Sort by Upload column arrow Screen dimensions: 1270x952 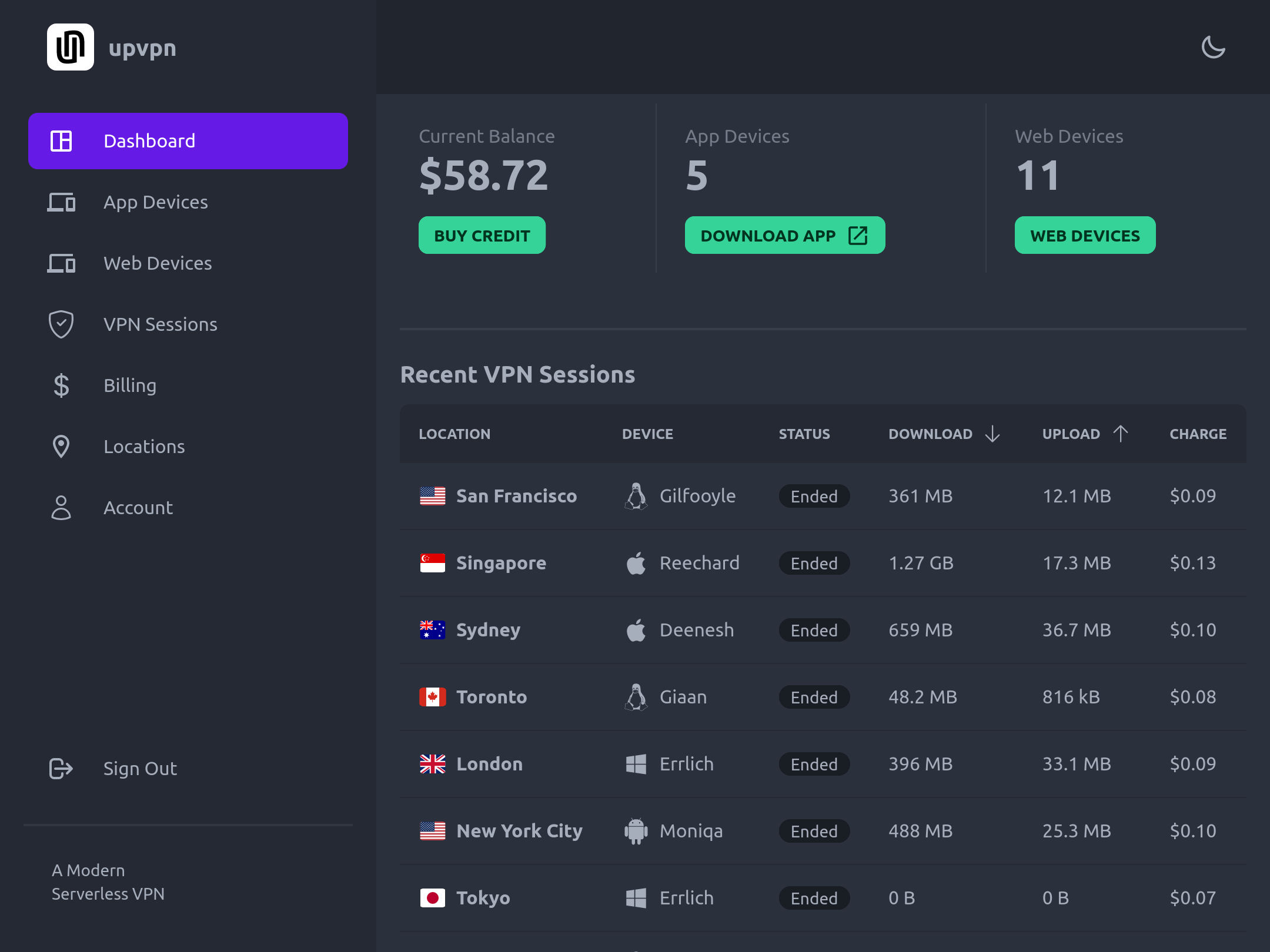[1121, 434]
